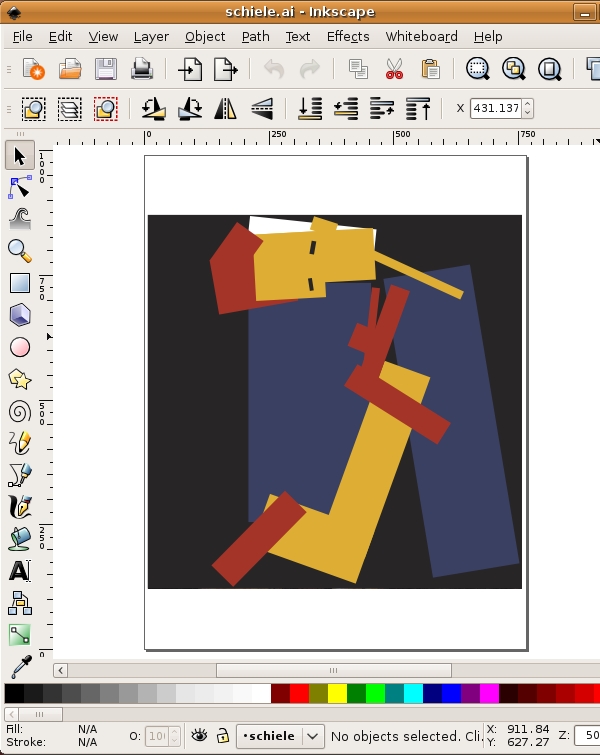The image size is (600, 755).
Task: Select the Spiral tool
Action: [20, 412]
